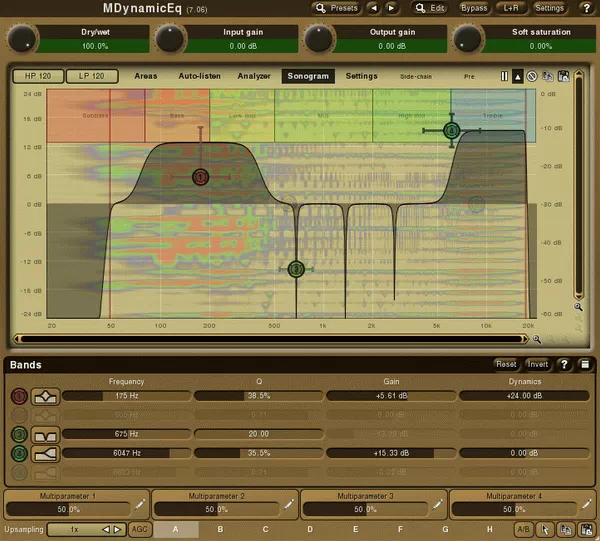Image resolution: width=600 pixels, height=541 pixels.
Task: Pause the analyzer display
Action: click(x=504, y=76)
